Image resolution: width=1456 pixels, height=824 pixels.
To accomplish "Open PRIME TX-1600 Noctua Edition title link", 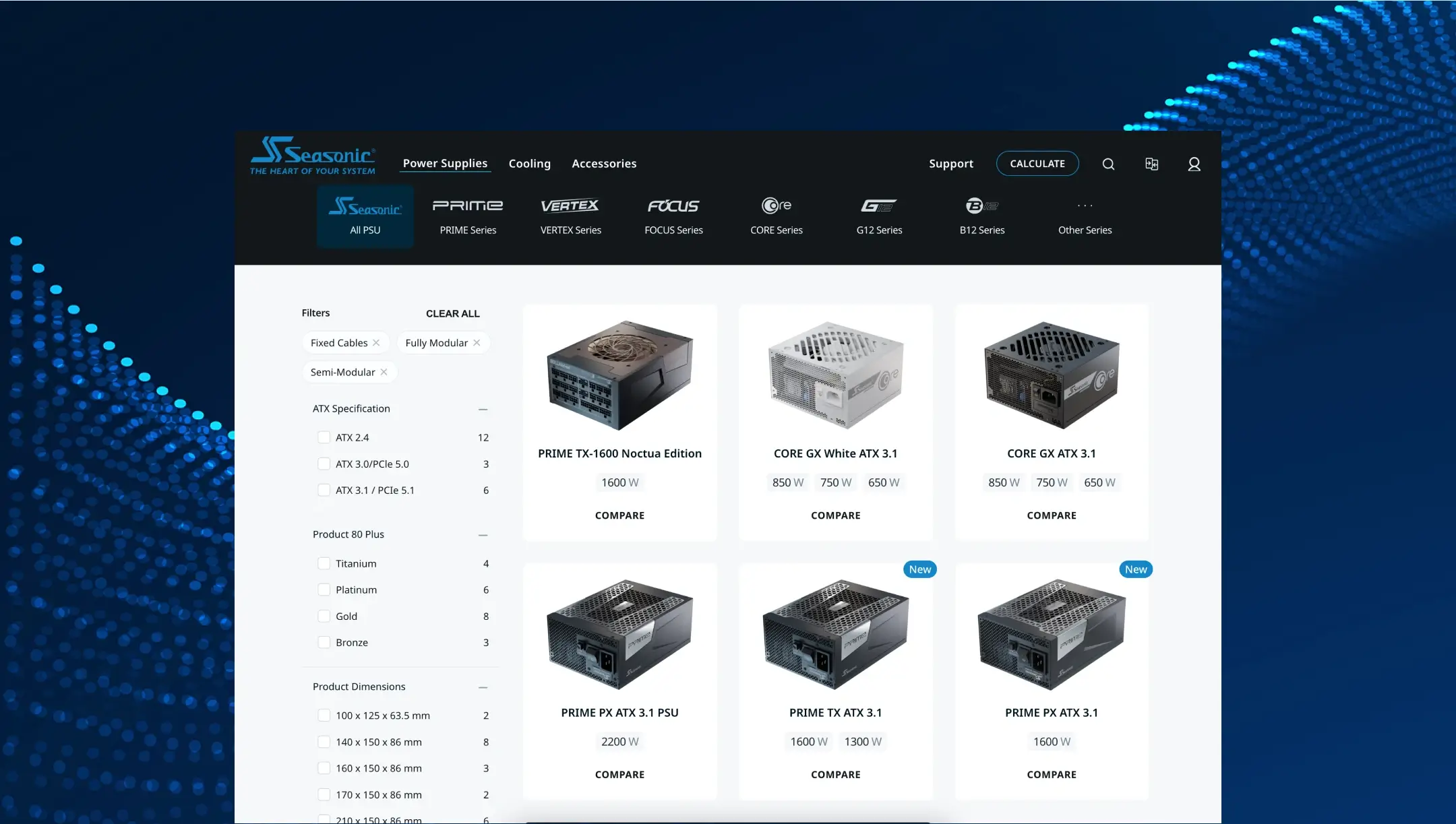I will click(619, 453).
